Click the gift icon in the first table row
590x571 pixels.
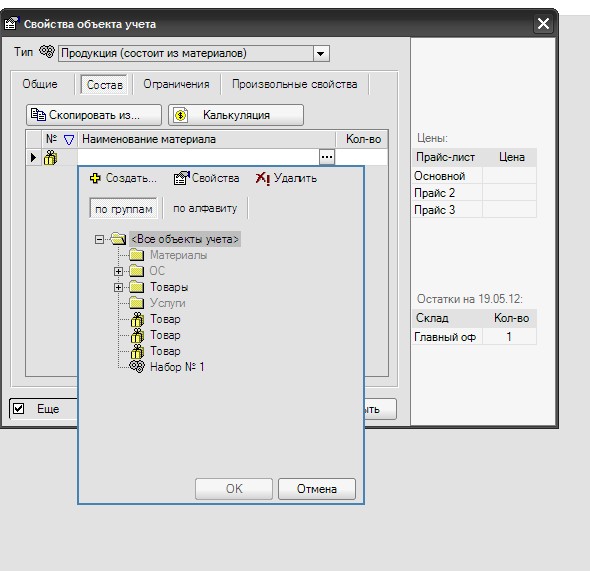tap(50, 158)
